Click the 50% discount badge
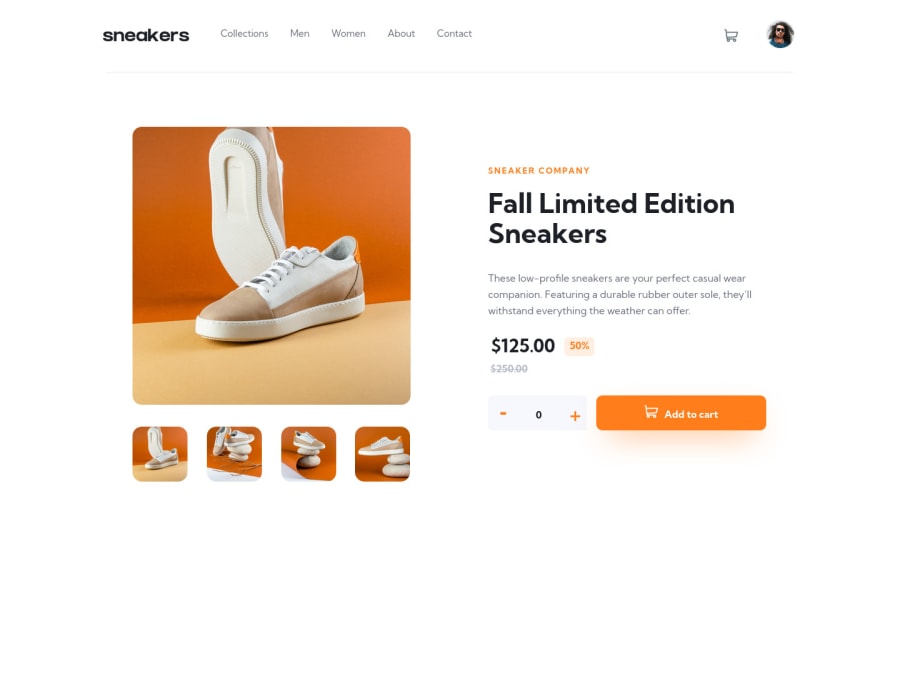The width and height of the screenshot is (900, 689). click(579, 346)
